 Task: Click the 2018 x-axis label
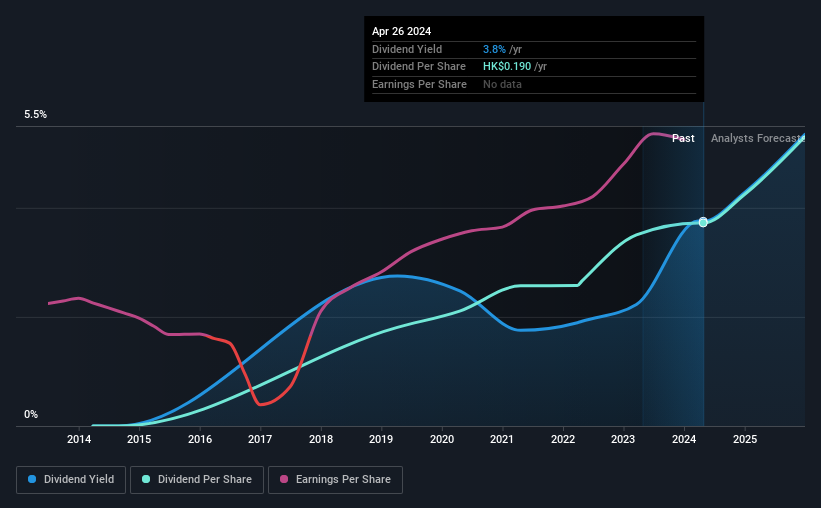click(x=321, y=439)
